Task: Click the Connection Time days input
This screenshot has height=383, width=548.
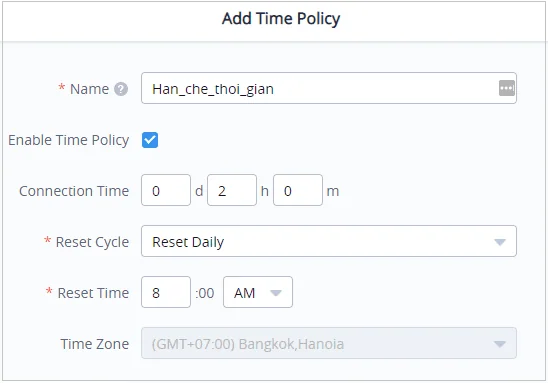Action: coord(166,190)
